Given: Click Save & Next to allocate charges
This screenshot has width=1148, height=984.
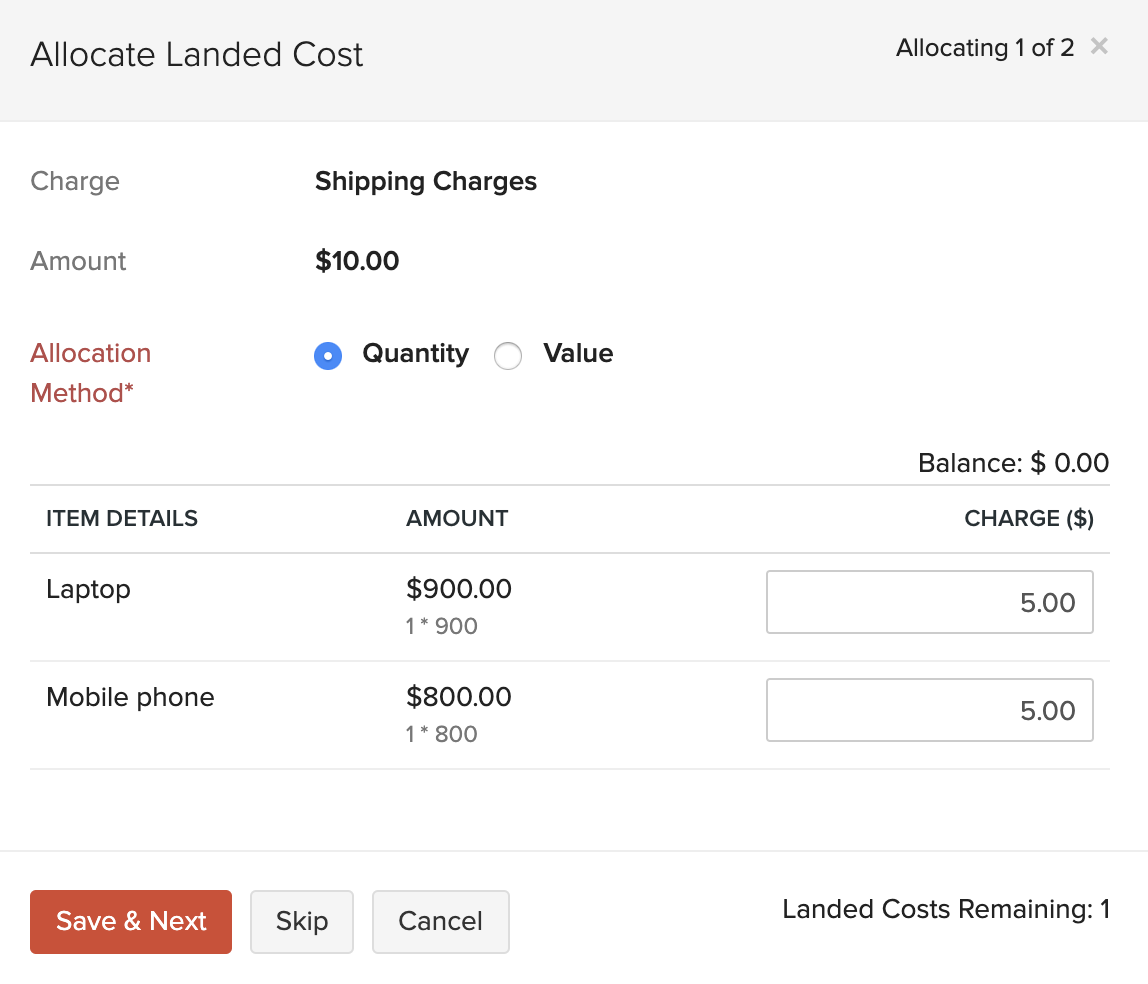Looking at the screenshot, I should point(130,921).
